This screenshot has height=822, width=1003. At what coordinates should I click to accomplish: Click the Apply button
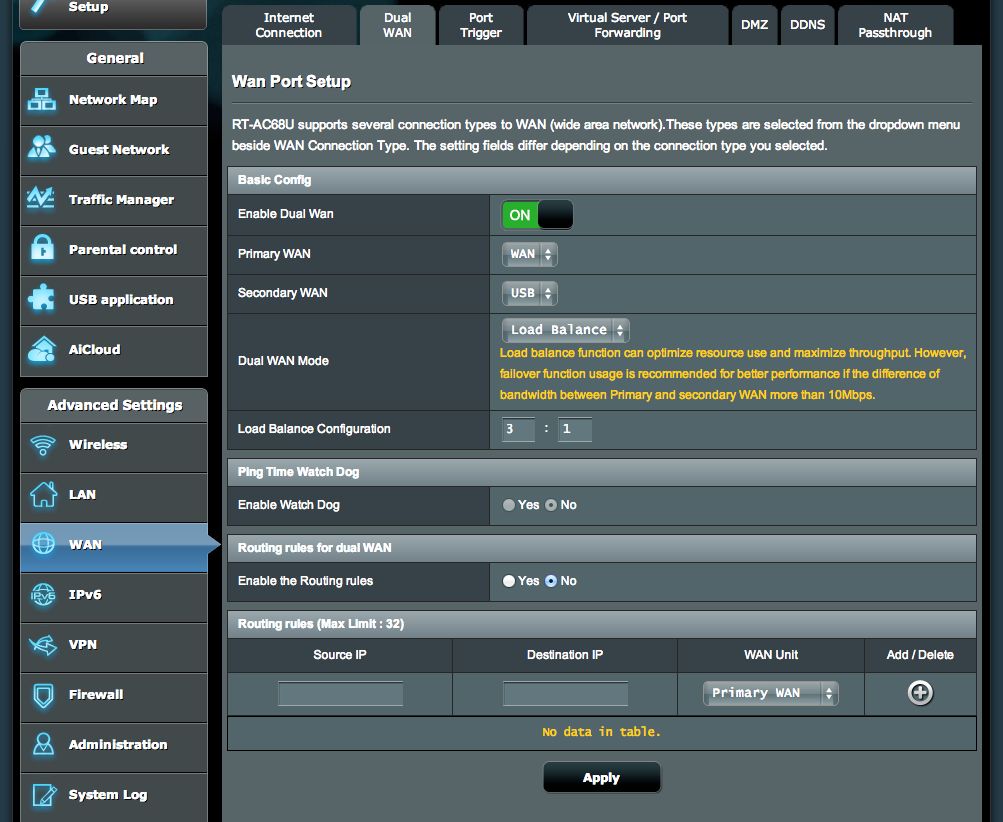[601, 777]
